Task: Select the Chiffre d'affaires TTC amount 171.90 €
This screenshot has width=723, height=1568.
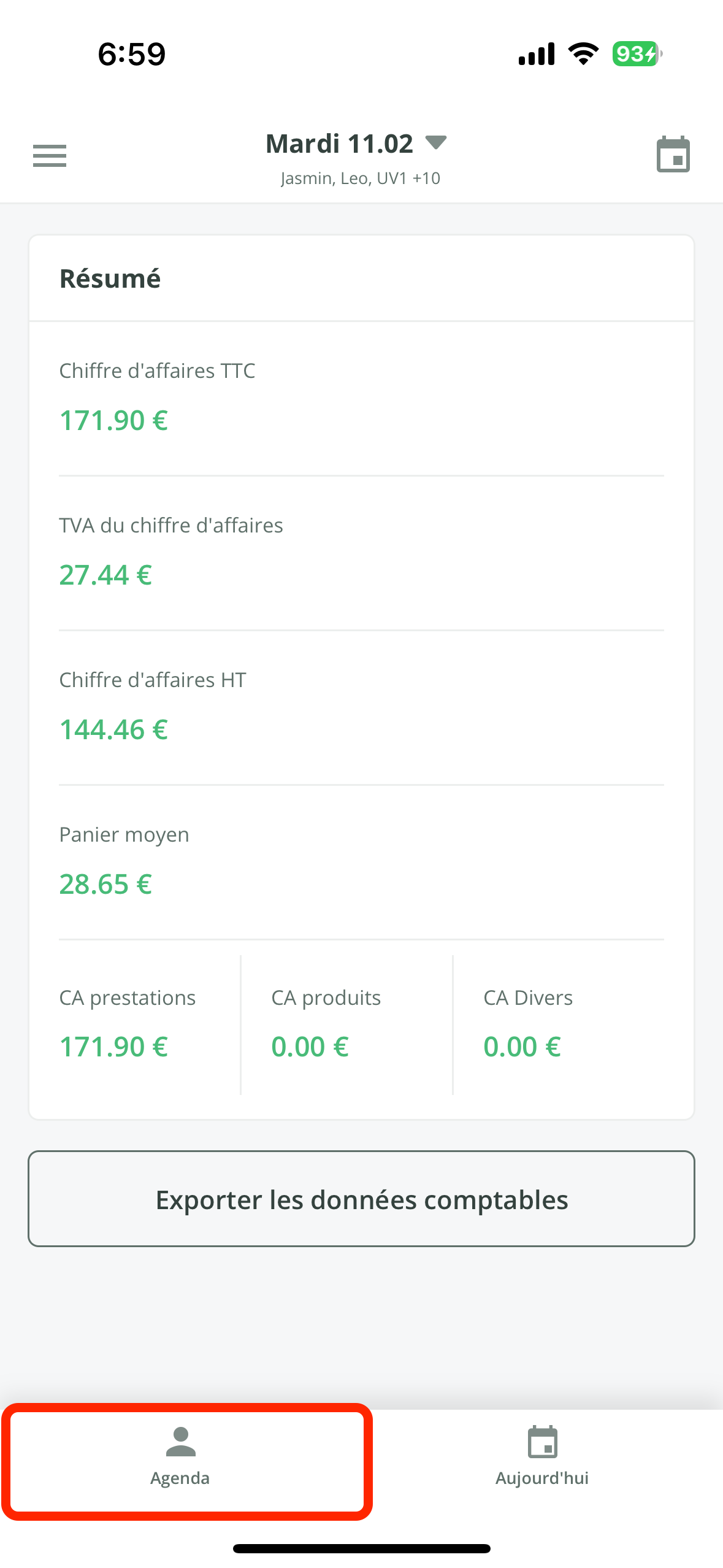Action: pyautogui.click(x=113, y=421)
